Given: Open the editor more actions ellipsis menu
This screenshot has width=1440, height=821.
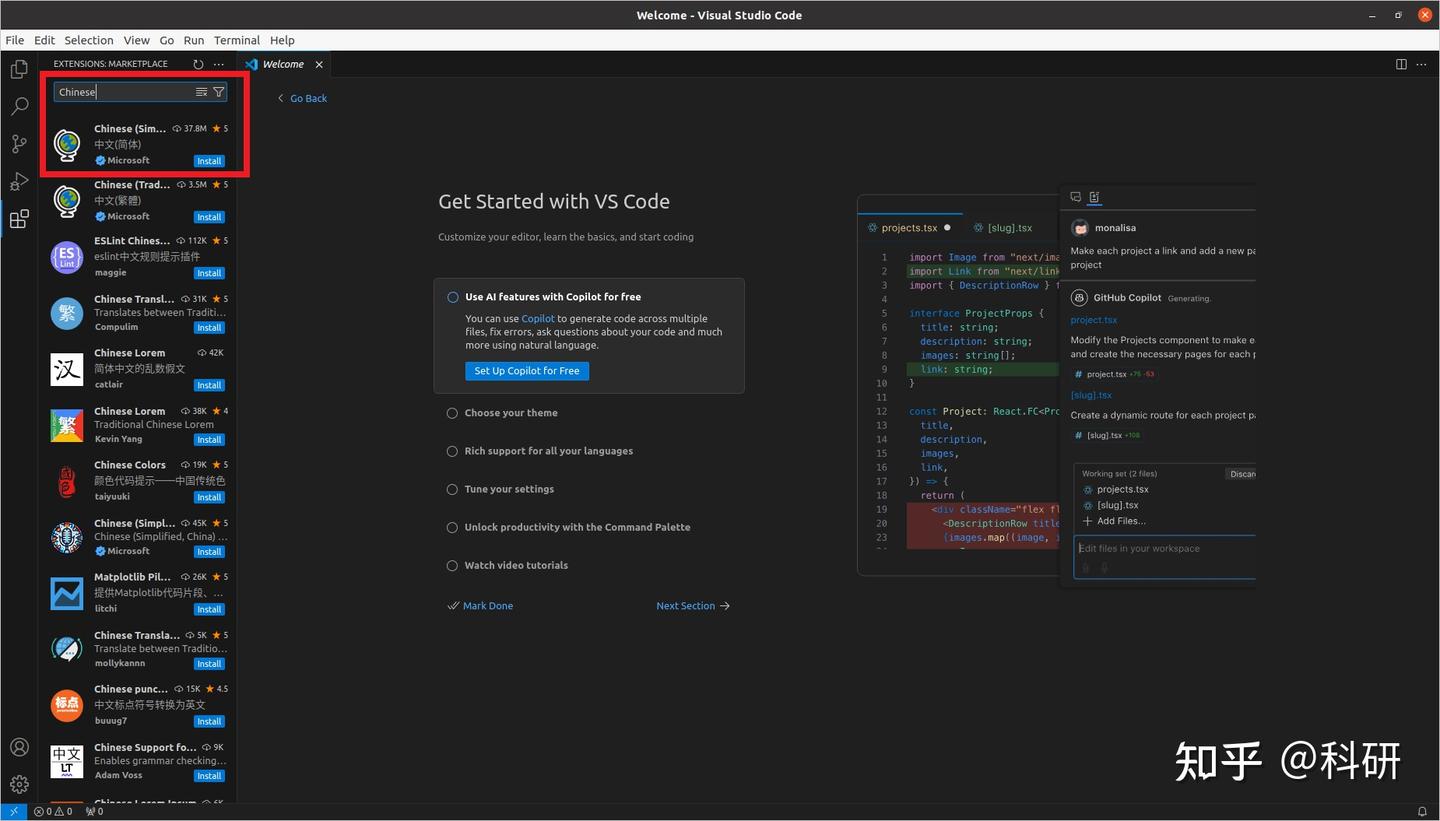Looking at the screenshot, I should coord(1421,63).
